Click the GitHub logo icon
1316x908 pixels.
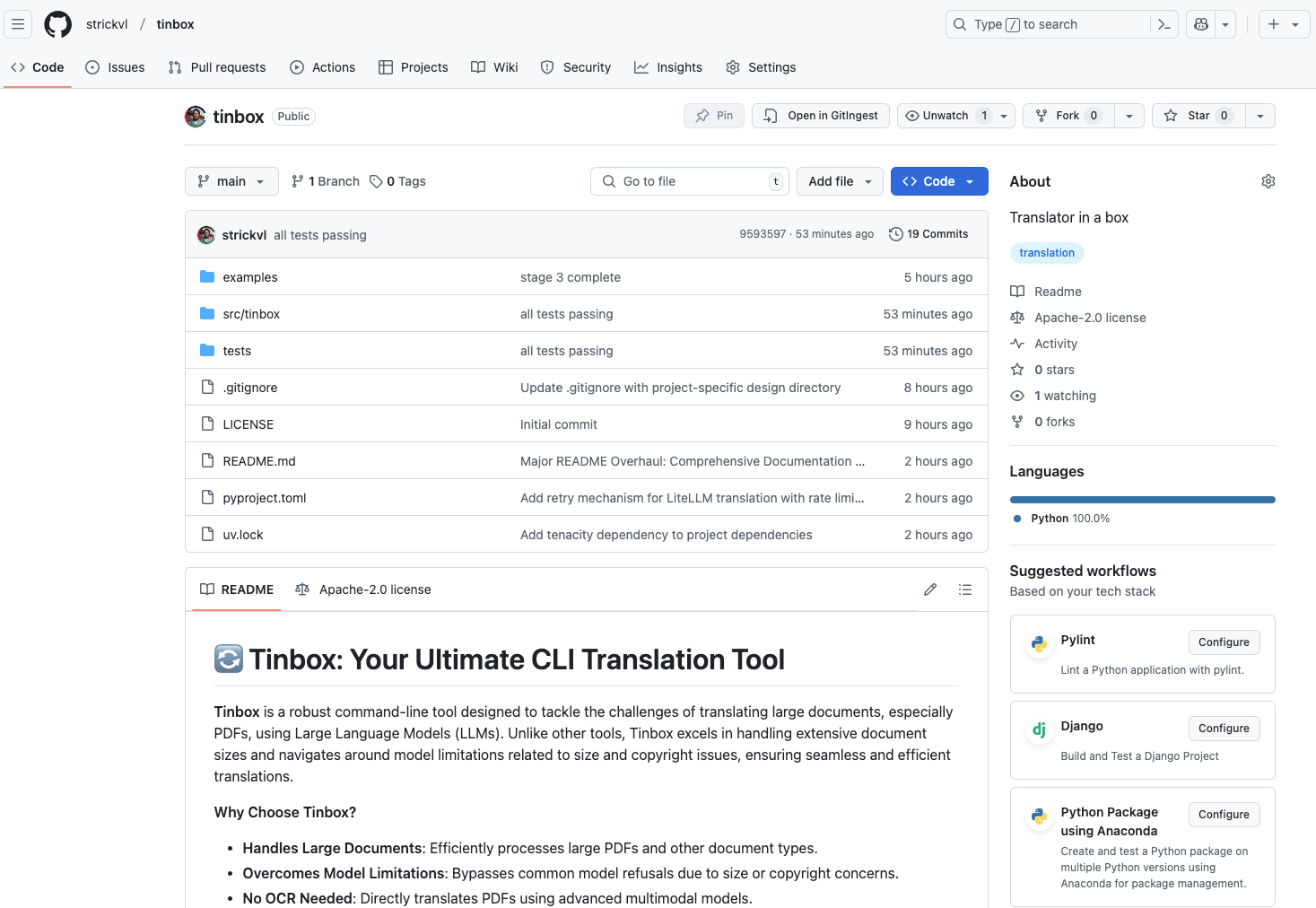[x=58, y=24]
